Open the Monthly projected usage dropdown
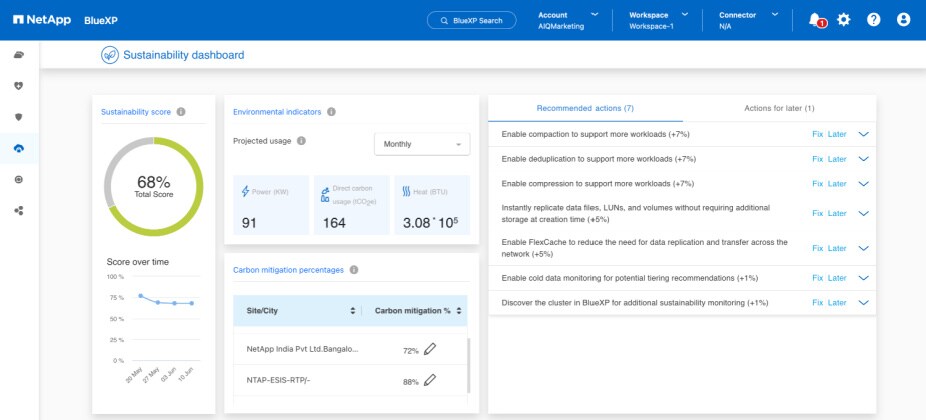This screenshot has height=420, width=926. (421, 144)
